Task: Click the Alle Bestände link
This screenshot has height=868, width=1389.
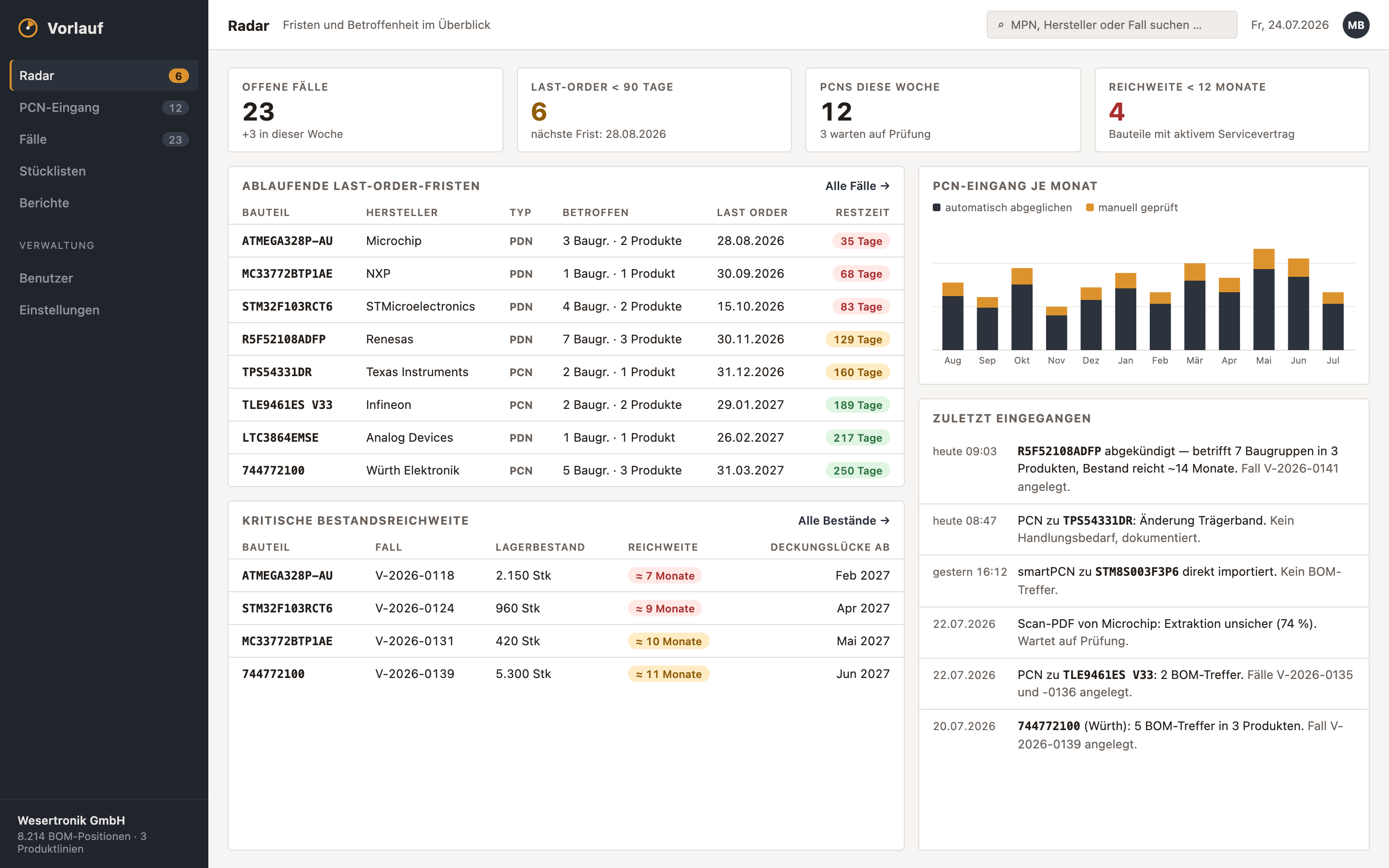Action: click(844, 521)
